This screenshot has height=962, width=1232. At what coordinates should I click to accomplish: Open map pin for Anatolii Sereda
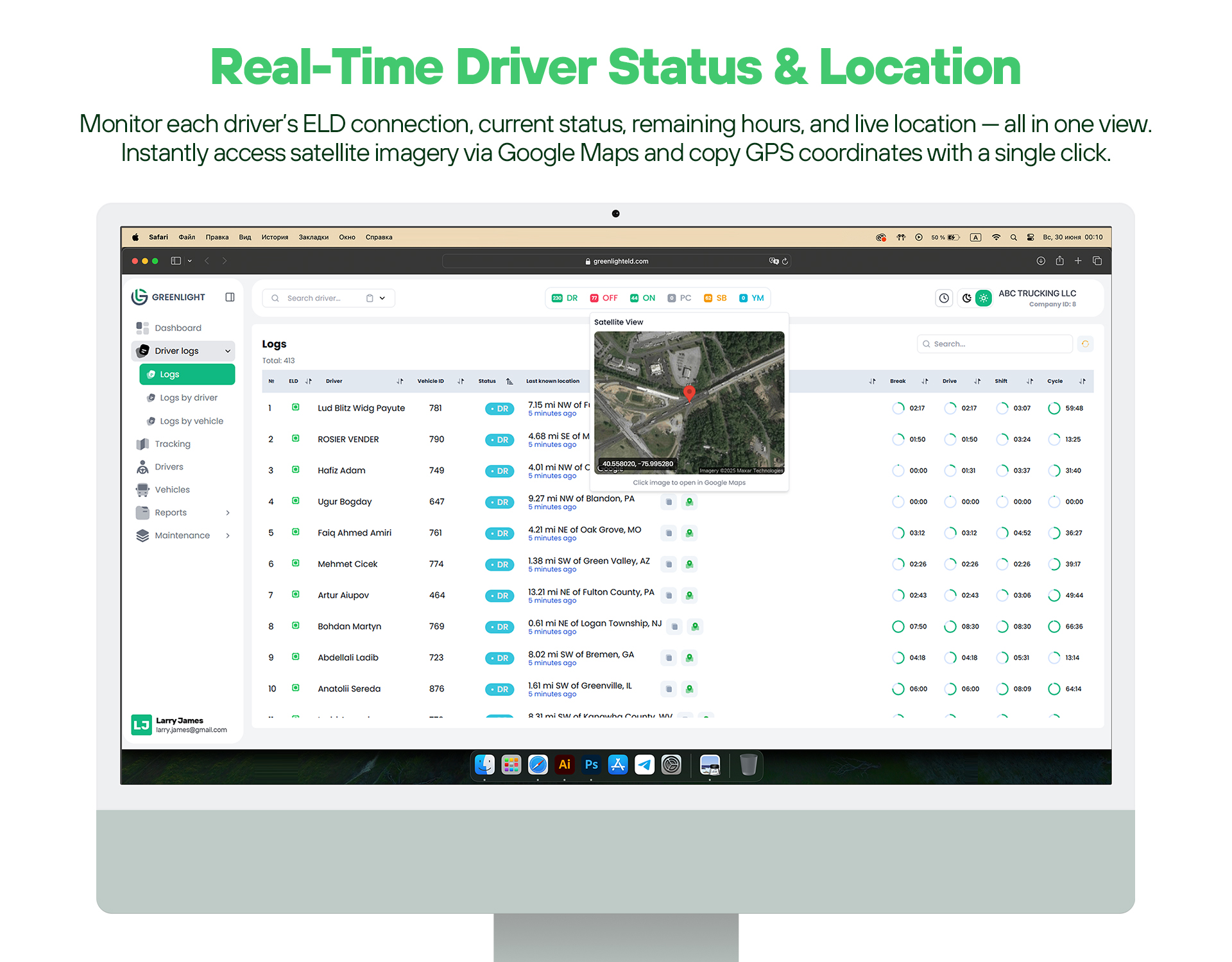pos(689,689)
